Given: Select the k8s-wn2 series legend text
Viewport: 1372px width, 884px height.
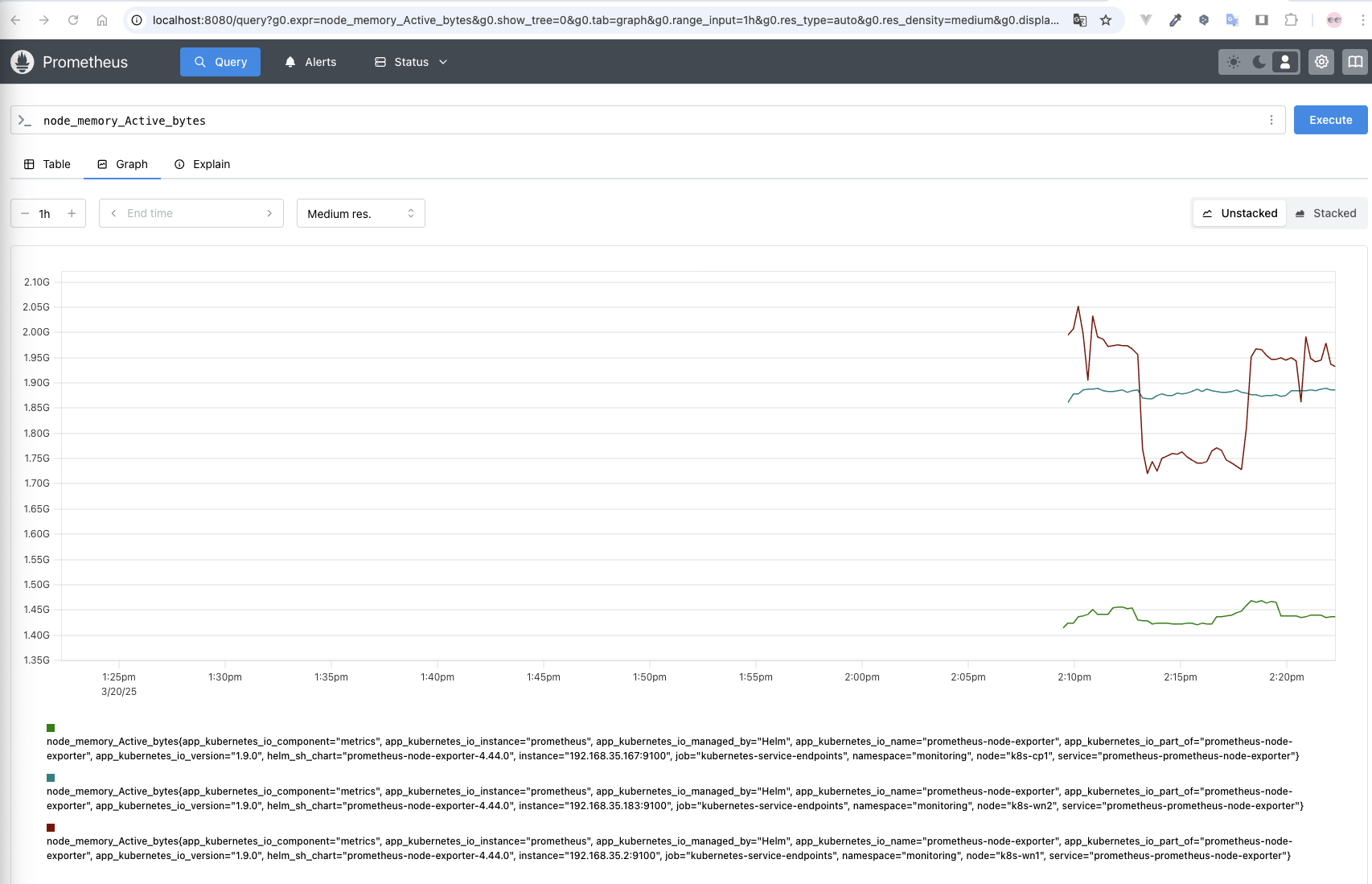Looking at the screenshot, I should click(x=675, y=799).
